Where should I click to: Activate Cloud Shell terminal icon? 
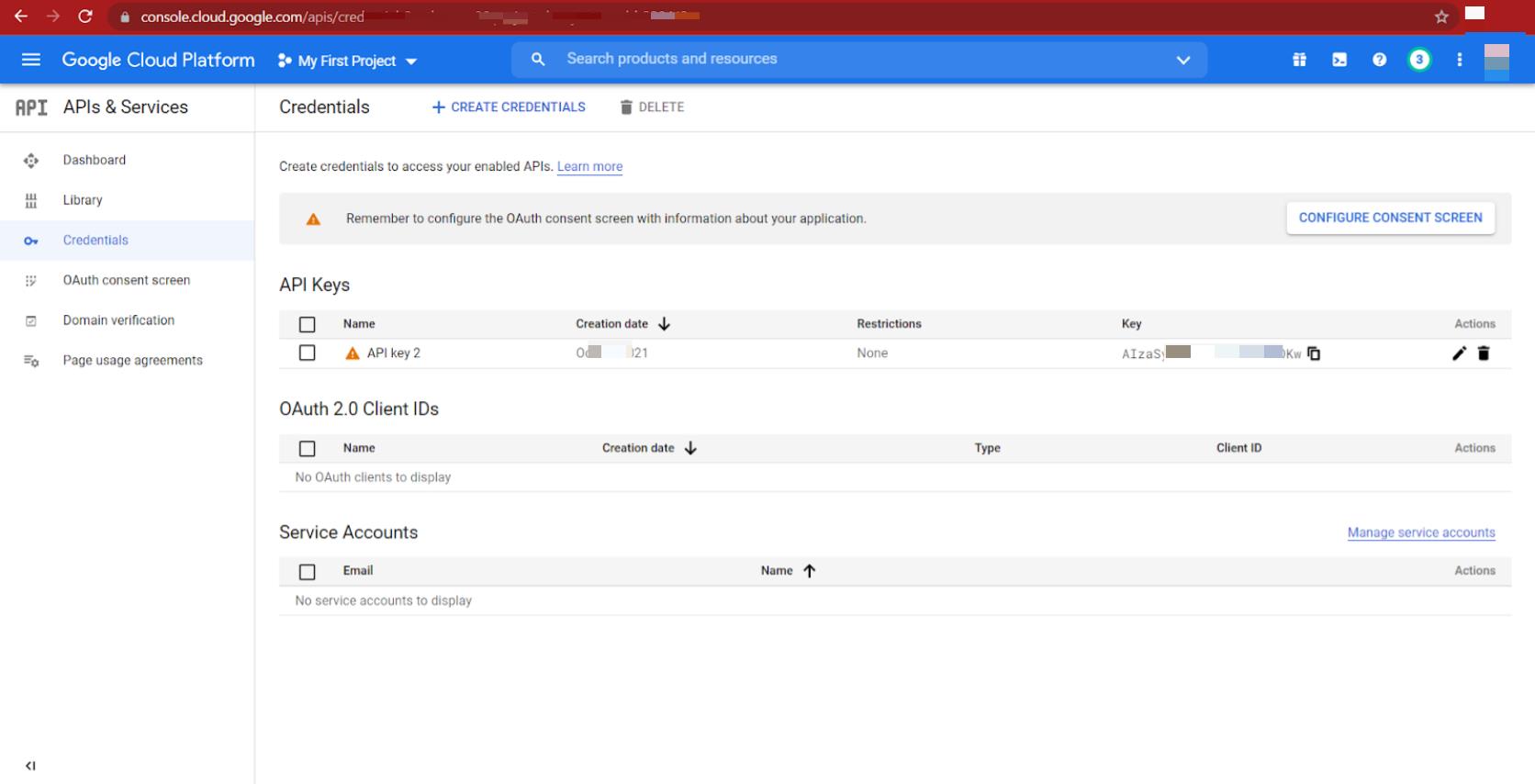point(1339,60)
